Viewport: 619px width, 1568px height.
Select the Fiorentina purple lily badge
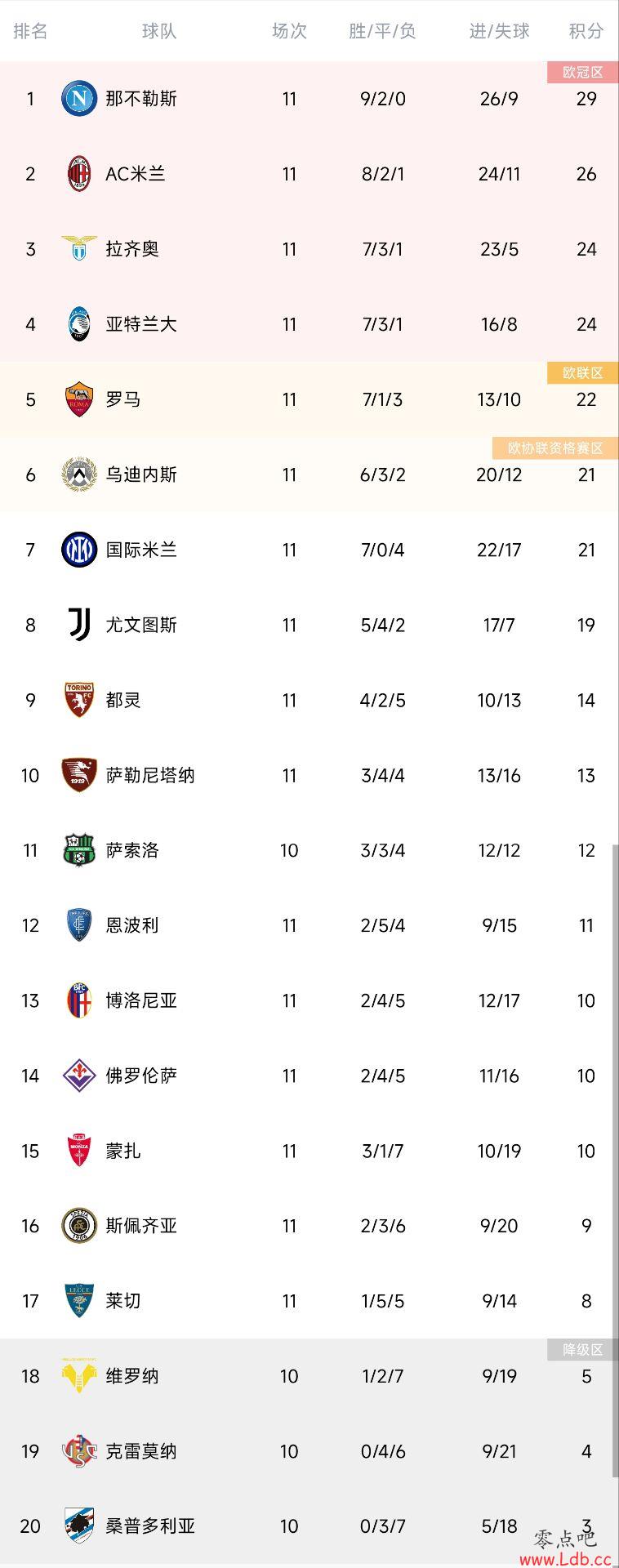79,1076
